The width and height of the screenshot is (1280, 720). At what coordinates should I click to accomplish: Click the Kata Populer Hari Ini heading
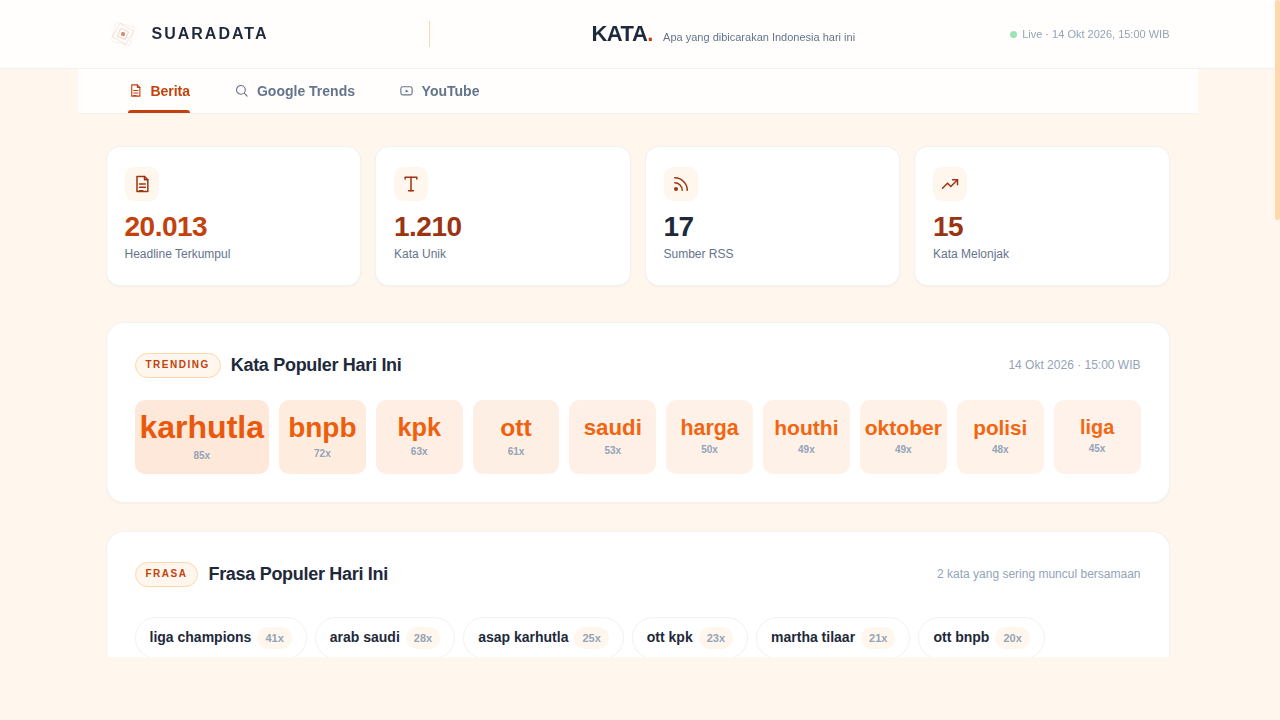click(x=316, y=365)
